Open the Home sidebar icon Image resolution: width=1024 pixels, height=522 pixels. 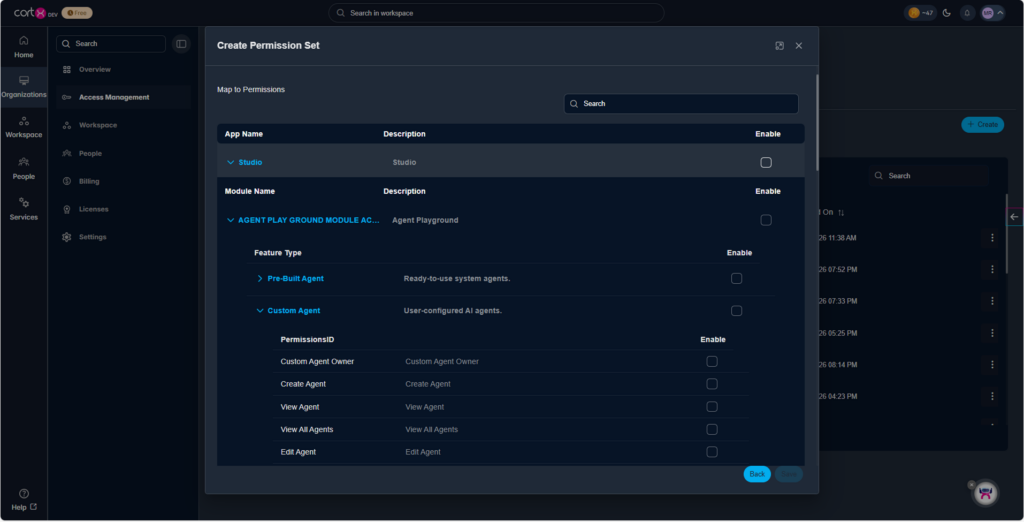[23, 46]
